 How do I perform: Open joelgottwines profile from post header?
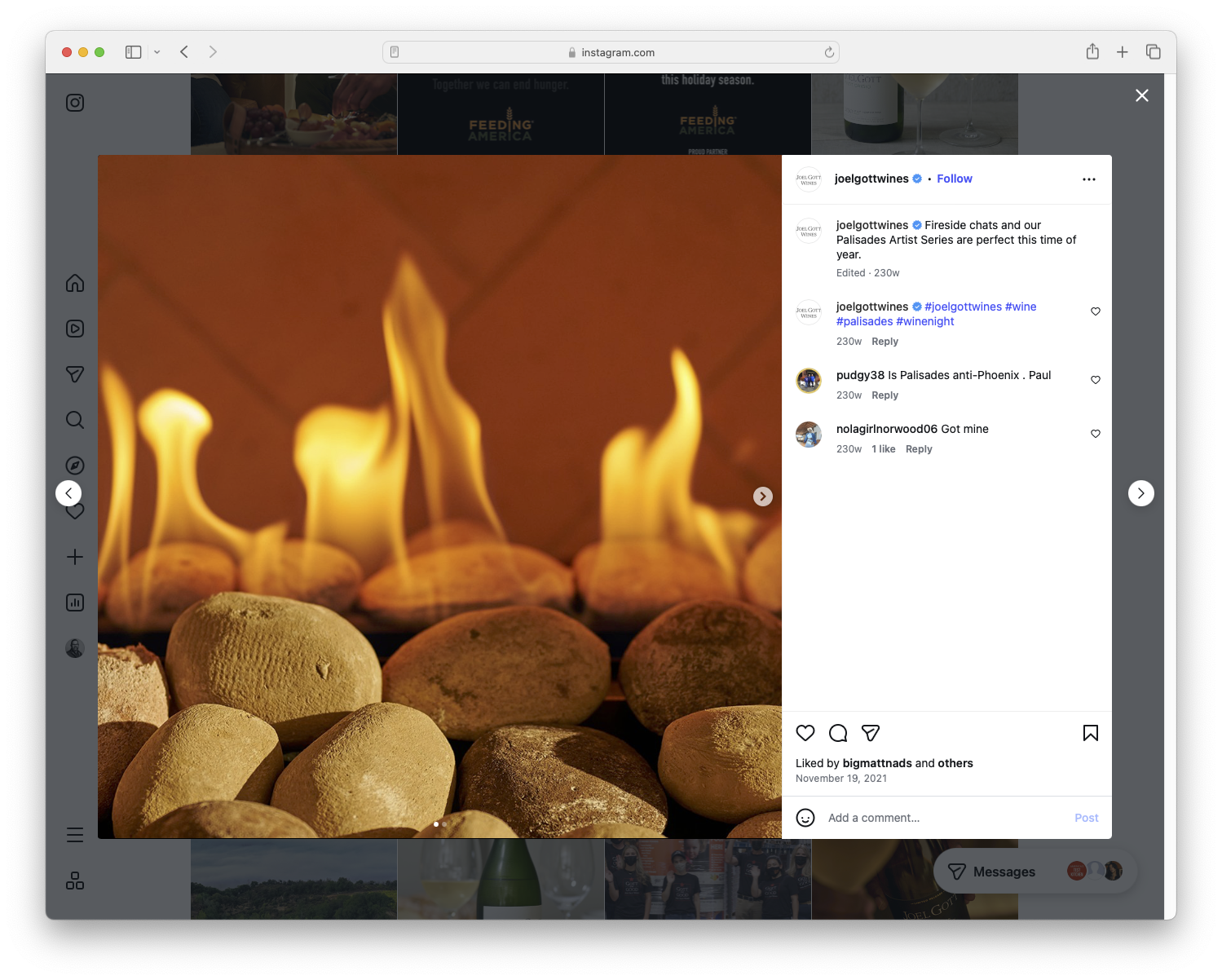click(x=871, y=179)
